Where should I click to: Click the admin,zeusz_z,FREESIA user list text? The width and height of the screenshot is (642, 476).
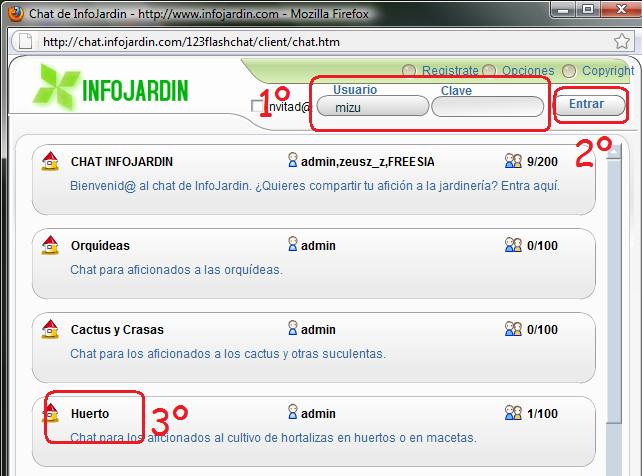(x=367, y=162)
